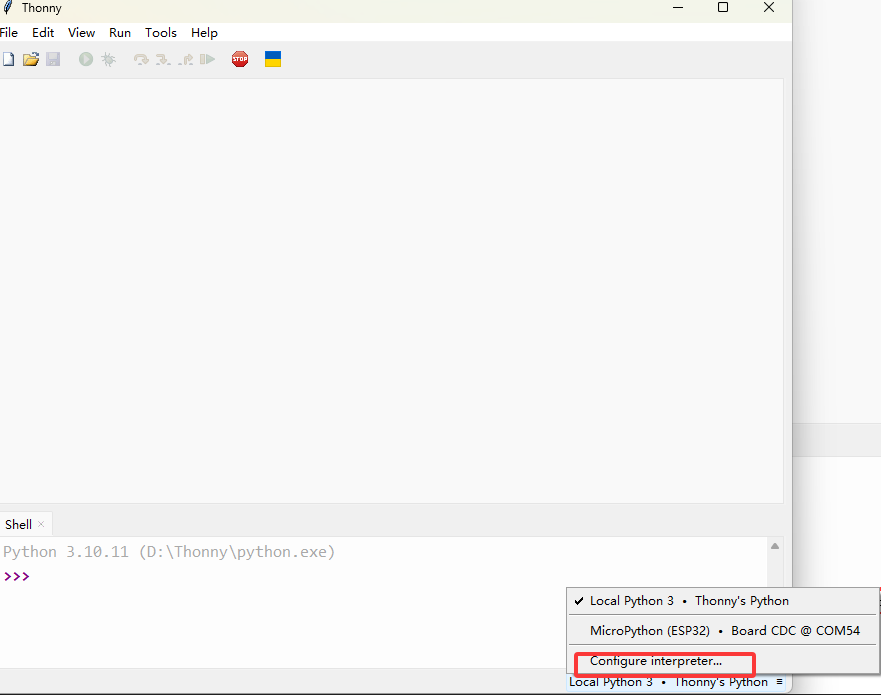
Task: Run current script with green play icon
Action: coord(86,60)
